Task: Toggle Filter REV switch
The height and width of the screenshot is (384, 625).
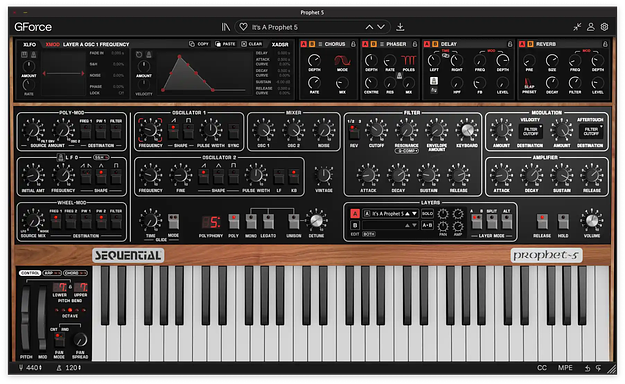Action: 354,131
